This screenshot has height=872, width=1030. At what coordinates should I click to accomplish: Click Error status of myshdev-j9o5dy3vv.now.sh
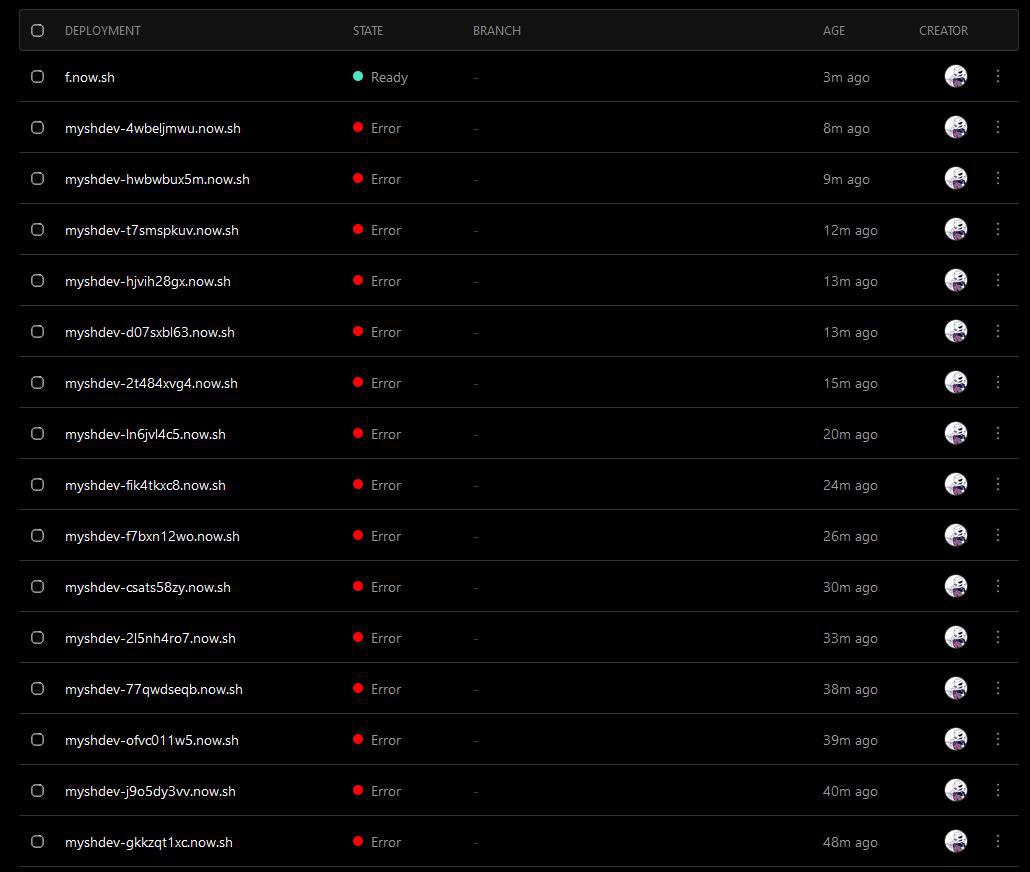(x=377, y=791)
